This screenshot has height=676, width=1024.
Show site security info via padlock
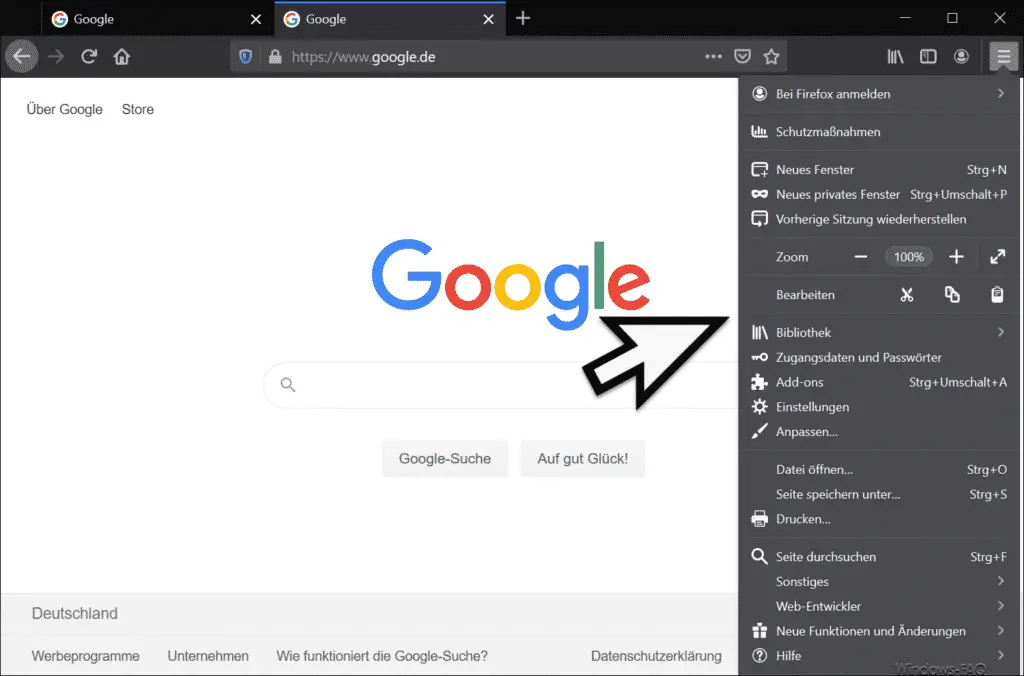pyautogui.click(x=275, y=57)
